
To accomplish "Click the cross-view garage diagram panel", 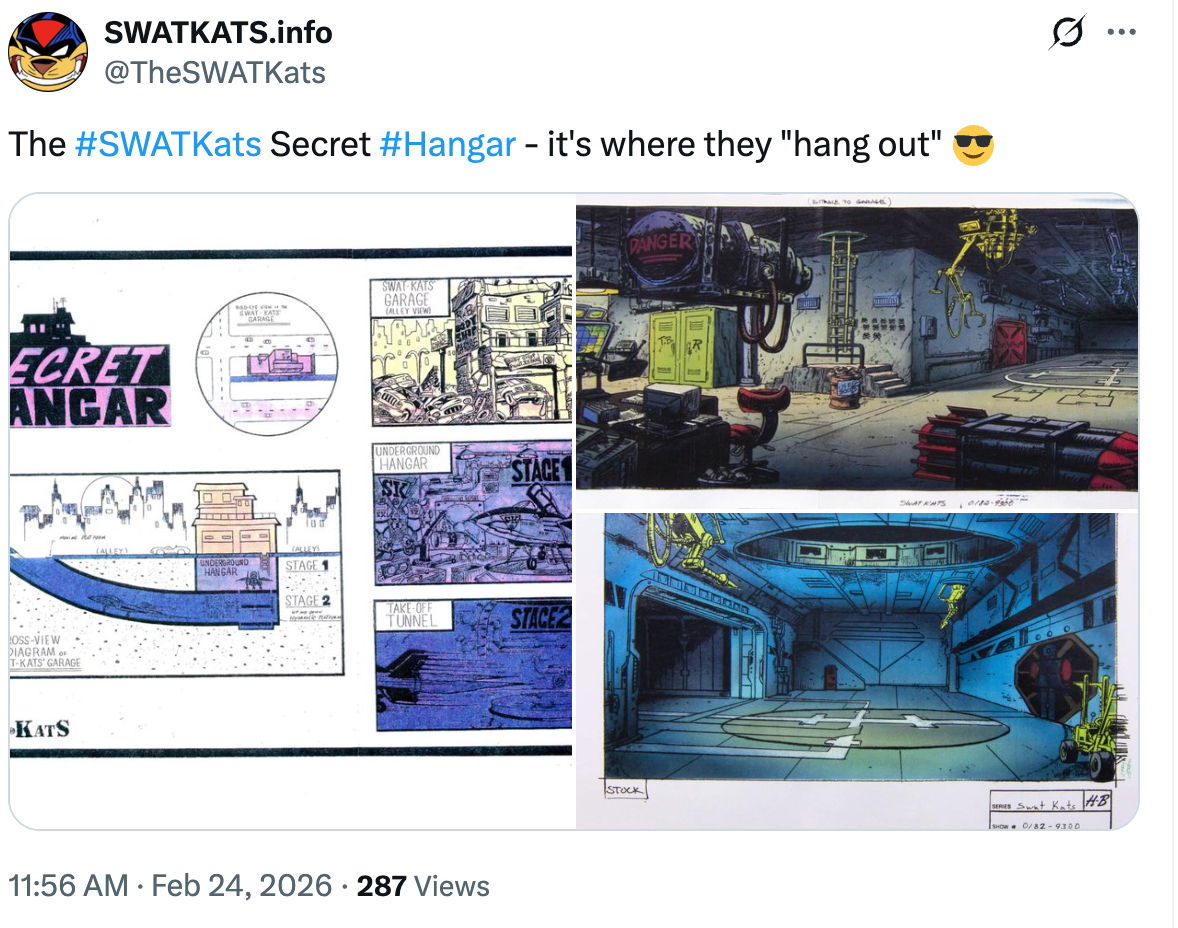I will coord(177,573).
